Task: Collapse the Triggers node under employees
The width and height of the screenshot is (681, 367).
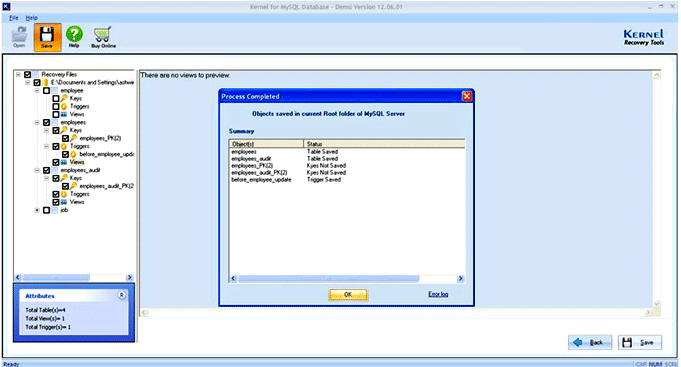Action: pyautogui.click(x=47, y=146)
